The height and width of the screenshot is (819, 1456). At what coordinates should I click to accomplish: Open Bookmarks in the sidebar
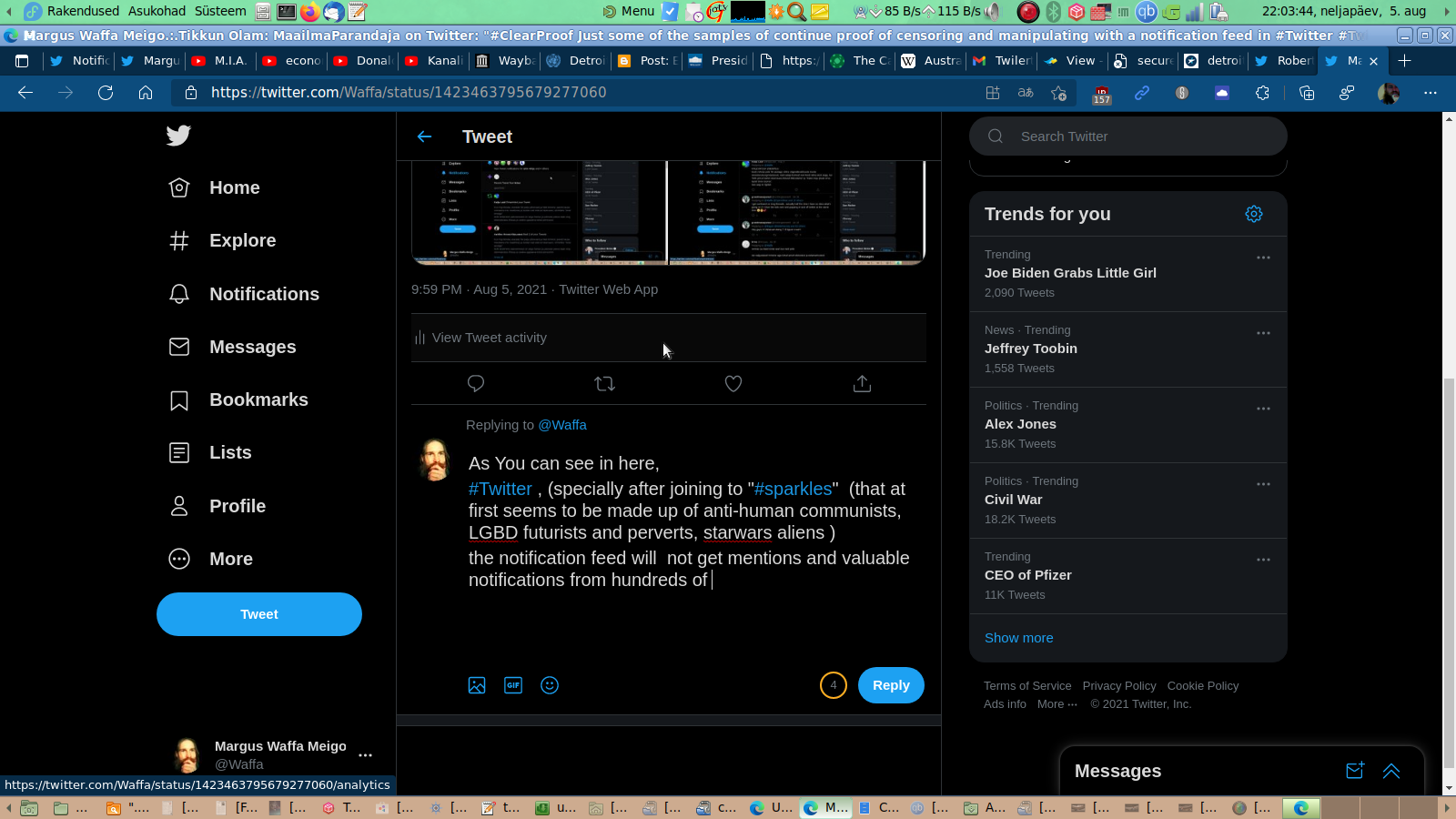(238, 399)
